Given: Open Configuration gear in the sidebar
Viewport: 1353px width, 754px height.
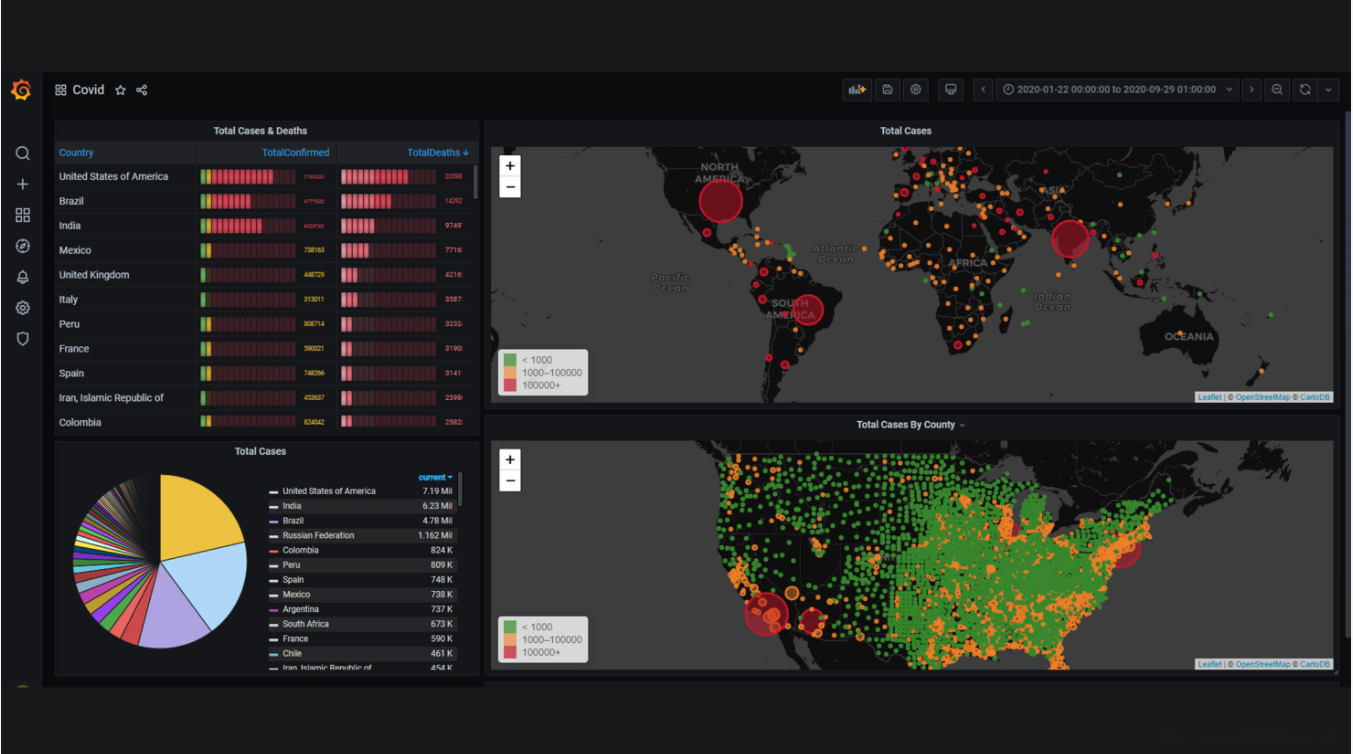Looking at the screenshot, I should pyautogui.click(x=22, y=308).
